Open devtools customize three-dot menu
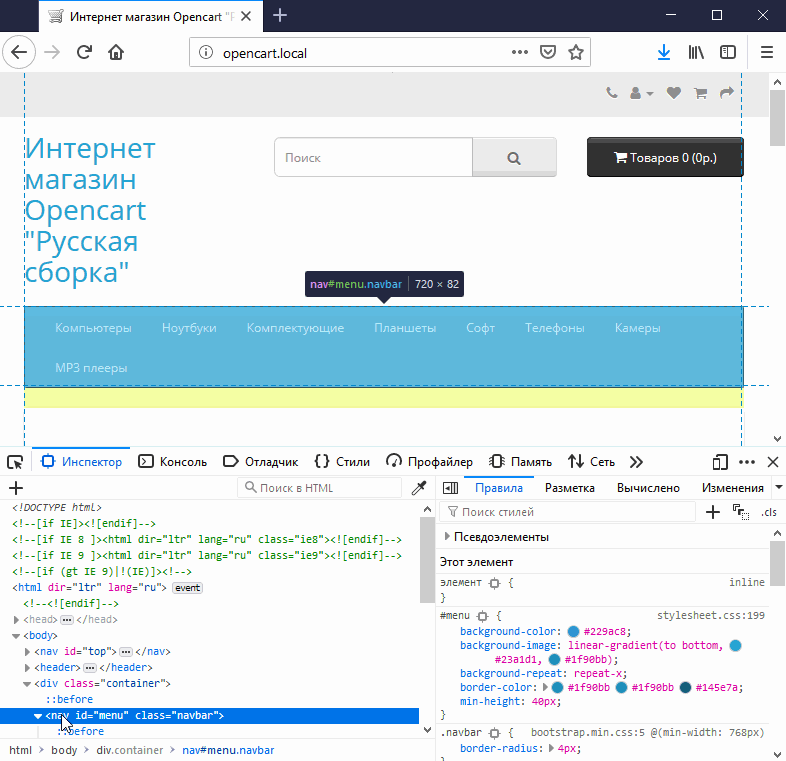Screen dimensions: 786x761 [x=747, y=462]
